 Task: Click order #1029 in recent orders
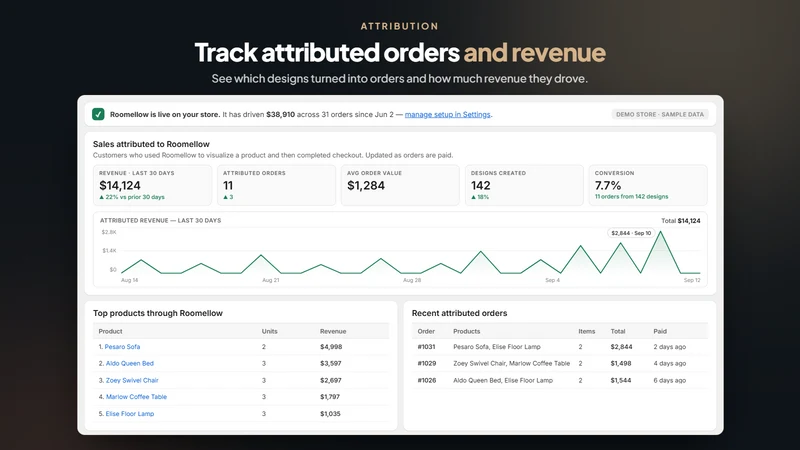click(x=427, y=363)
